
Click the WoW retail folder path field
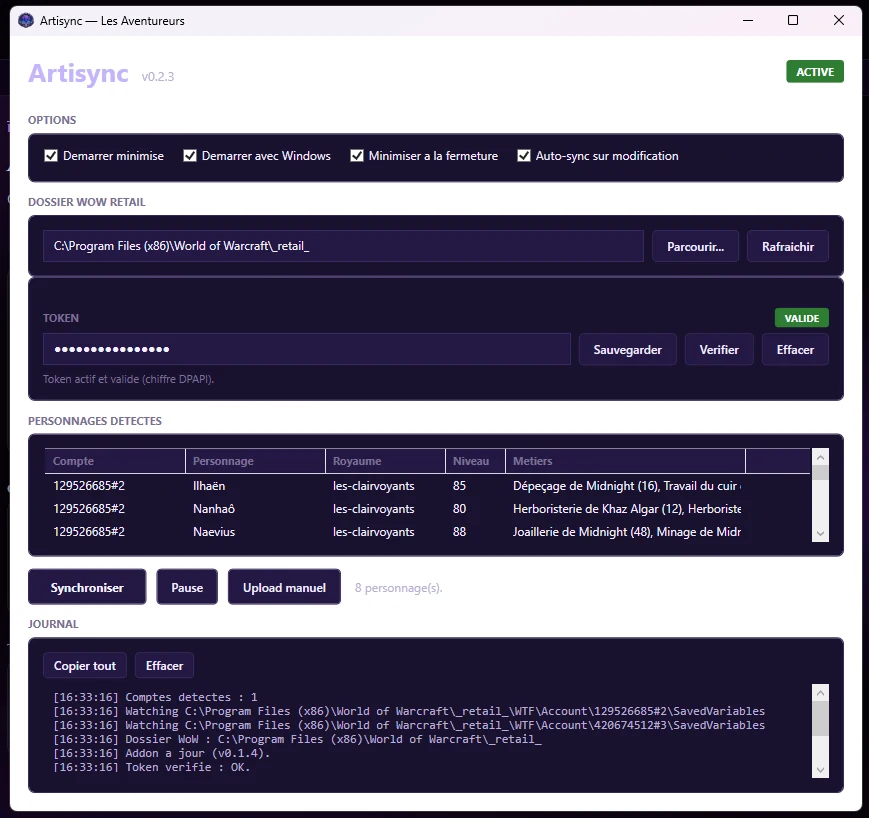coord(343,246)
